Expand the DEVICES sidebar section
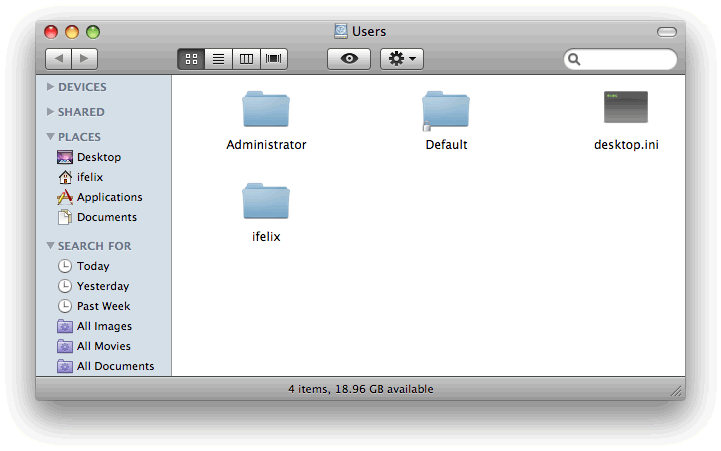 (x=50, y=87)
